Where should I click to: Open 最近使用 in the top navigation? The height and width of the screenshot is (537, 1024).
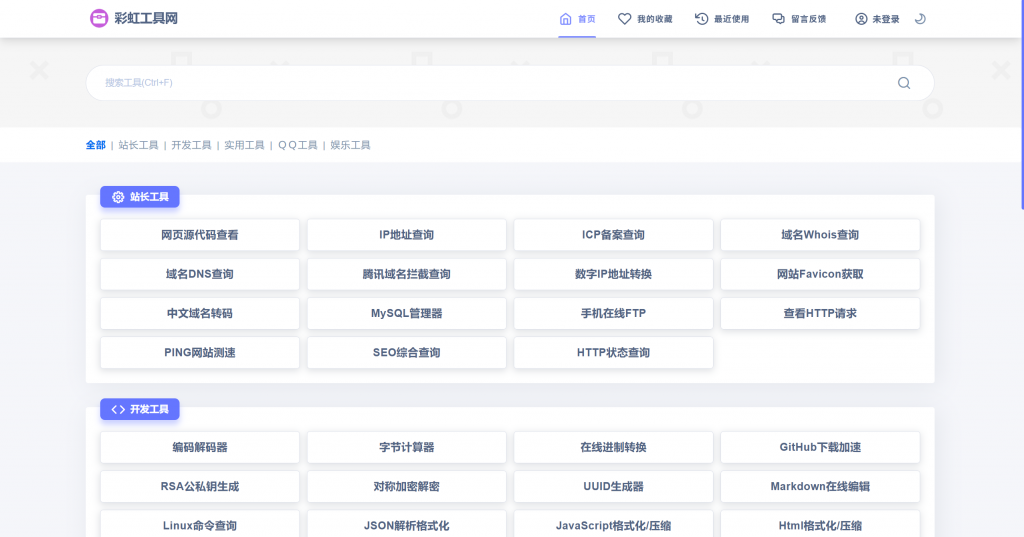click(722, 19)
